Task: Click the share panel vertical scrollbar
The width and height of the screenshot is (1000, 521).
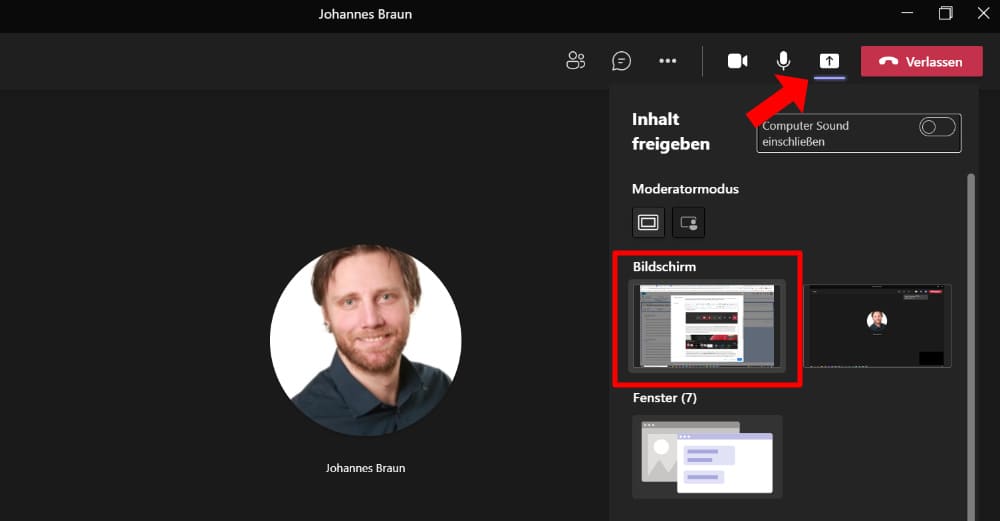Action: [971, 344]
